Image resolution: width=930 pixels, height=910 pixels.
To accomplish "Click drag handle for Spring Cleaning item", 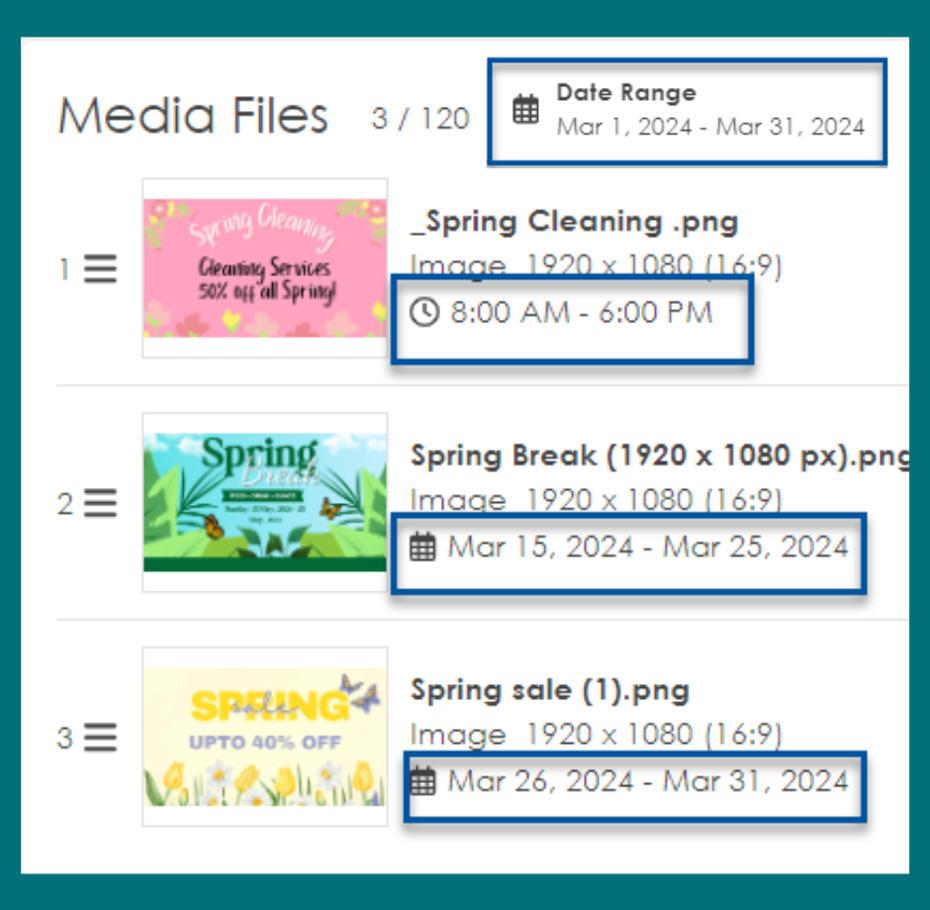I will tap(100, 269).
